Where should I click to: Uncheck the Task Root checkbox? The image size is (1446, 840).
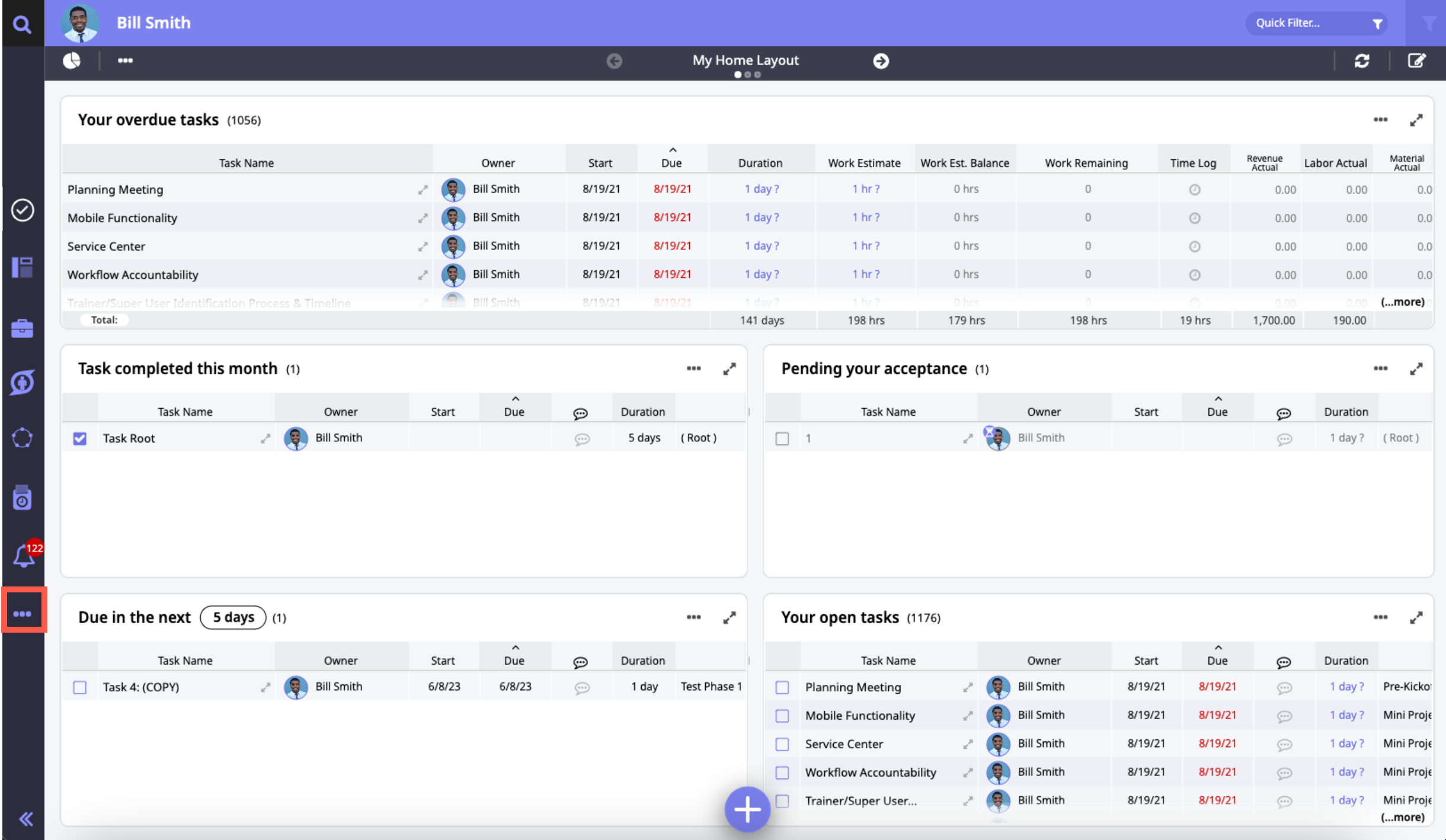click(80, 438)
